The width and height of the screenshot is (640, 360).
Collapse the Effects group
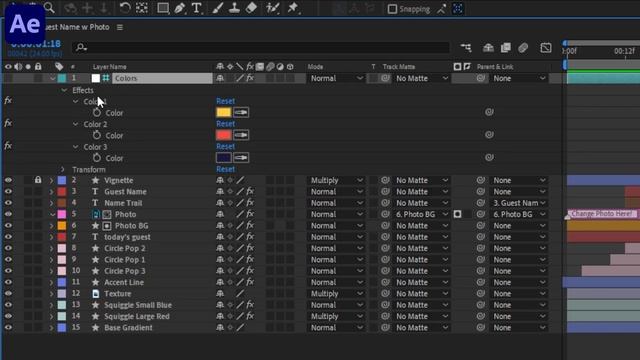point(64,90)
